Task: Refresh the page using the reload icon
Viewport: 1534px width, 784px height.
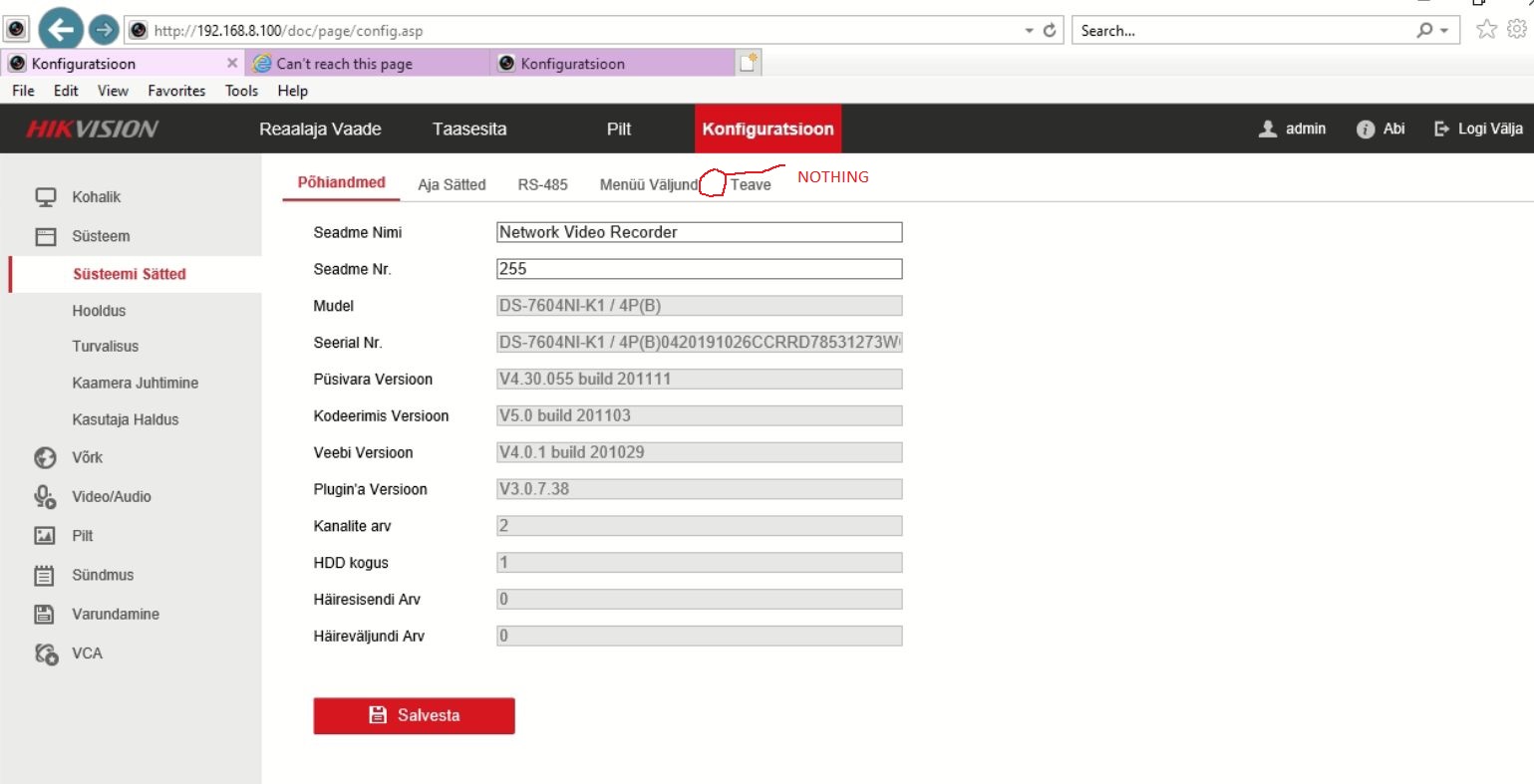Action: 1050,31
